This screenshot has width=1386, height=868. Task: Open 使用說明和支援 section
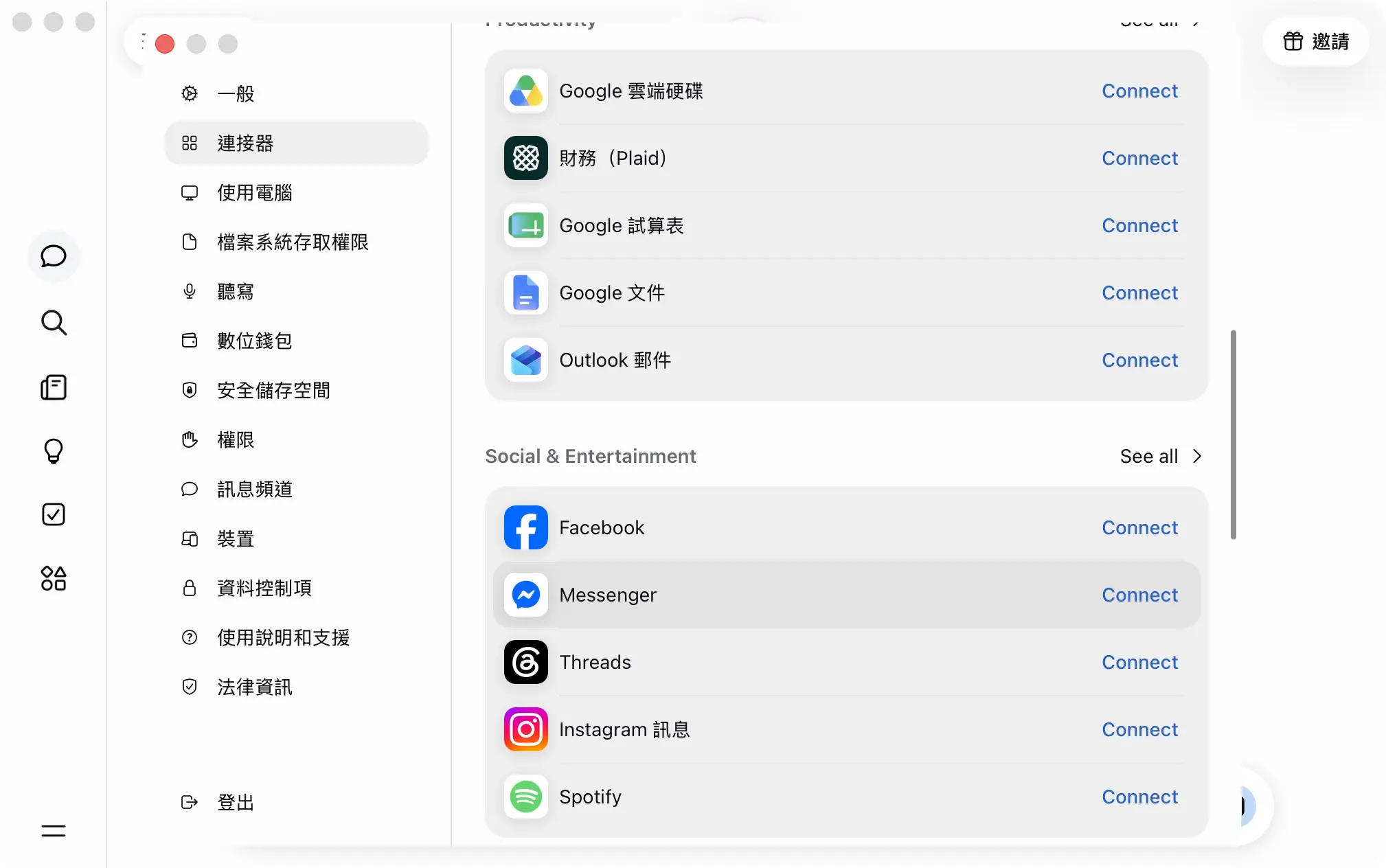[x=297, y=637]
